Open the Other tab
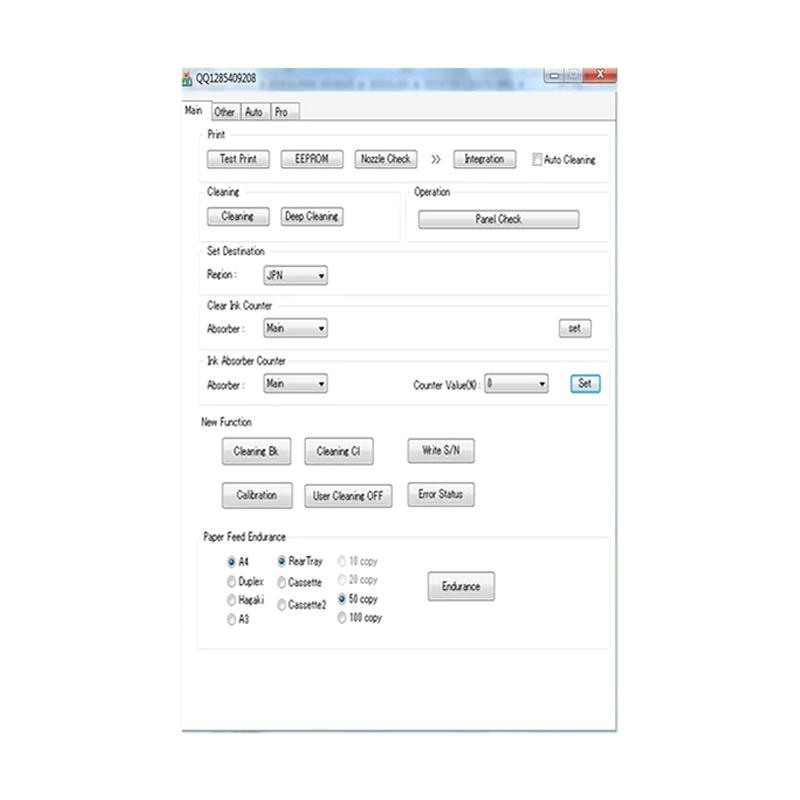The width and height of the screenshot is (800, 800). click(x=225, y=112)
